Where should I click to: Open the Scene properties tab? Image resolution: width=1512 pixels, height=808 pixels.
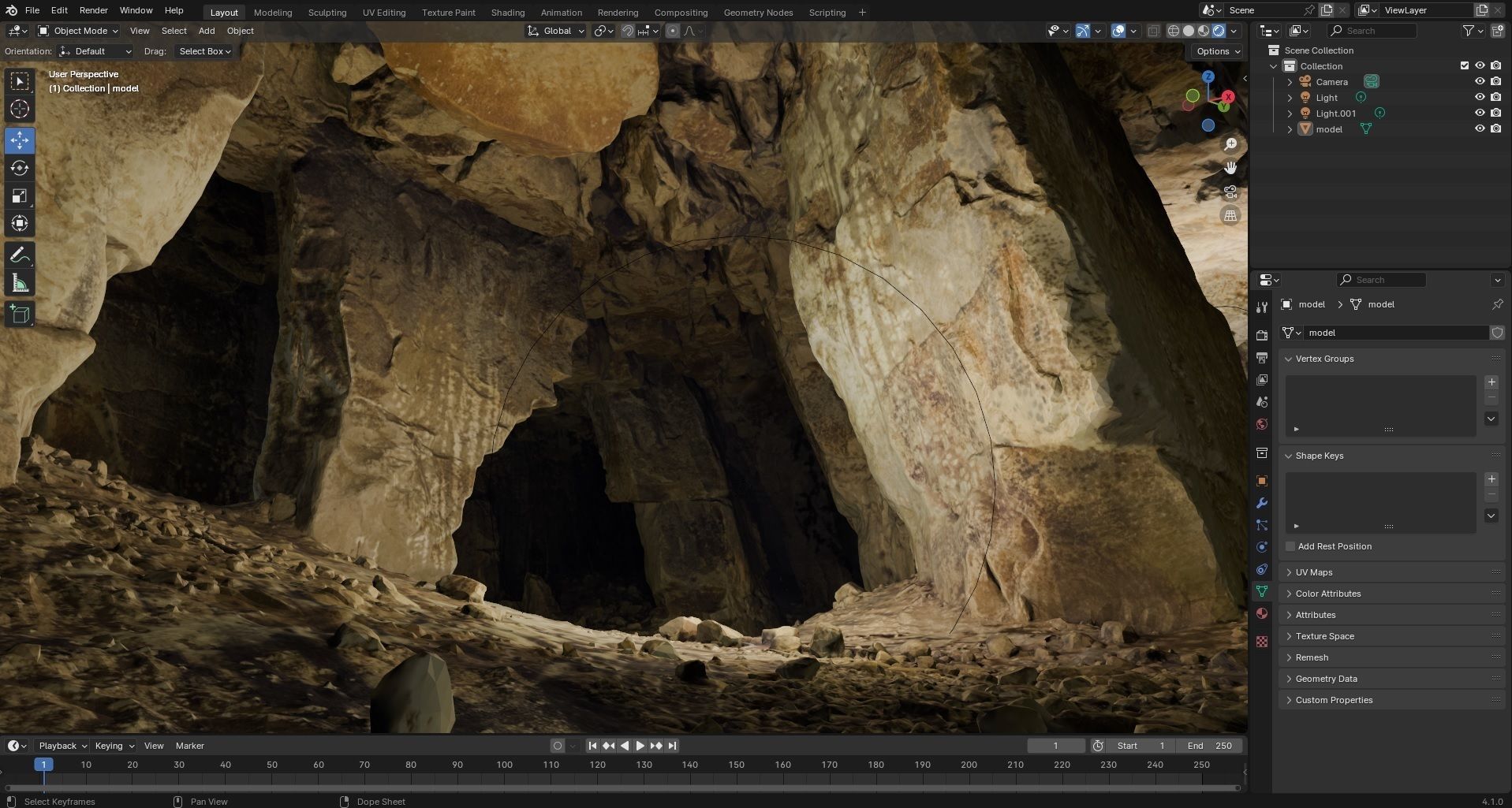coord(1262,402)
